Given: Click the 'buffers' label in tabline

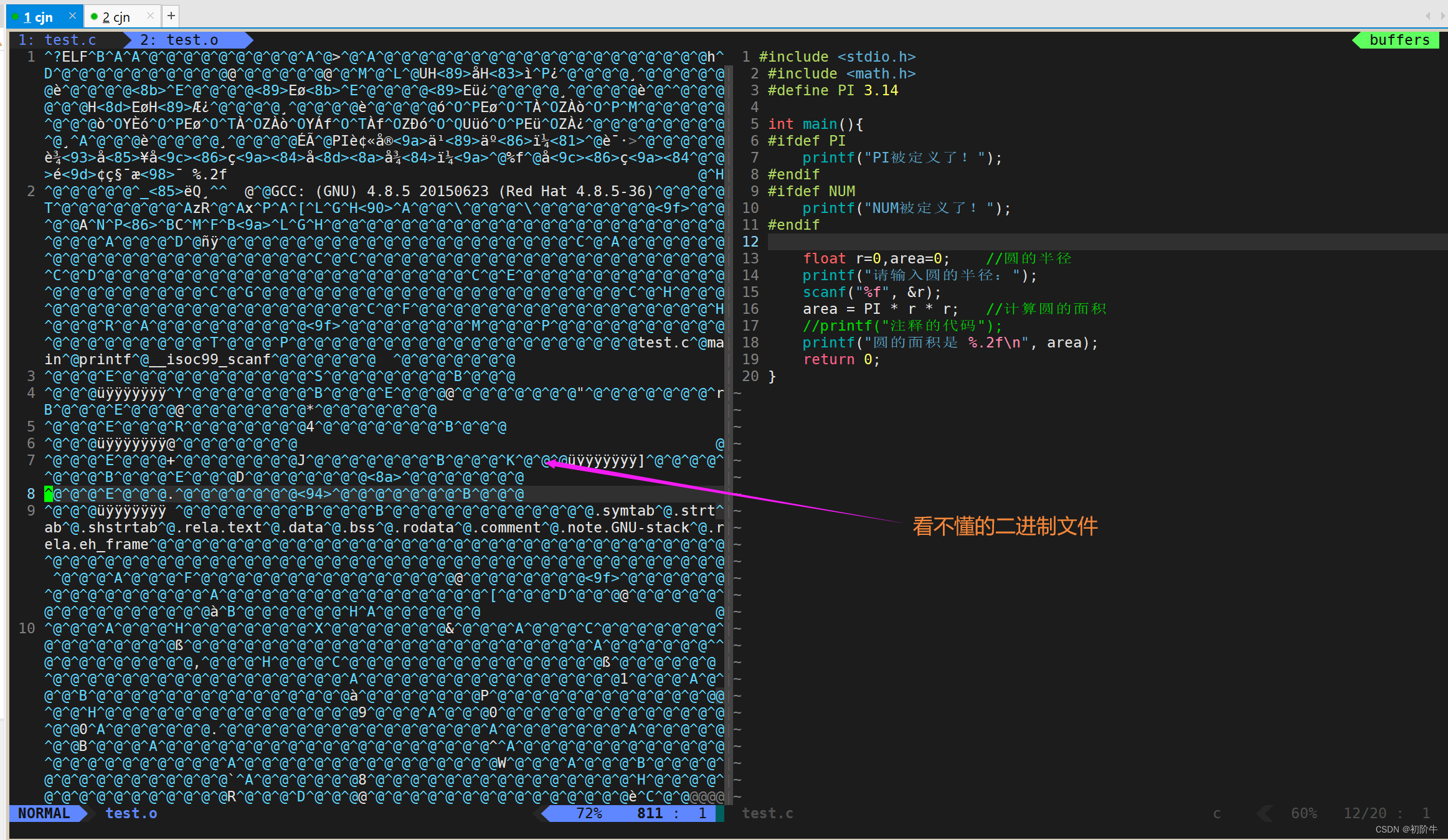Looking at the screenshot, I should (1399, 40).
